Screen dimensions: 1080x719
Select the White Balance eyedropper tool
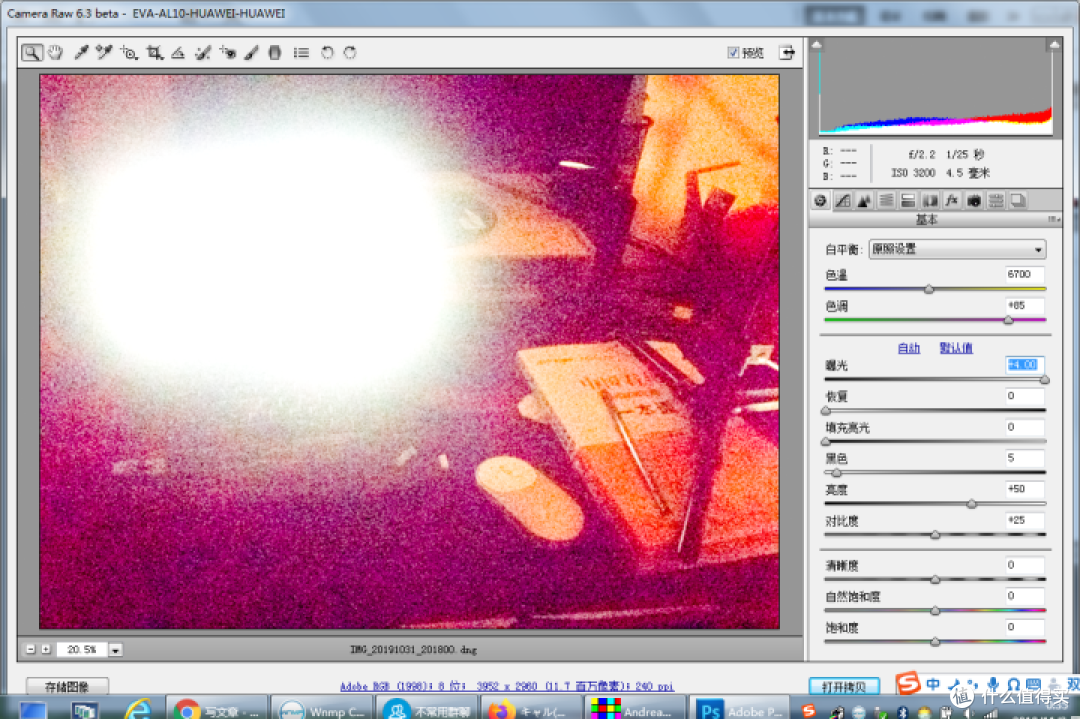pos(81,52)
